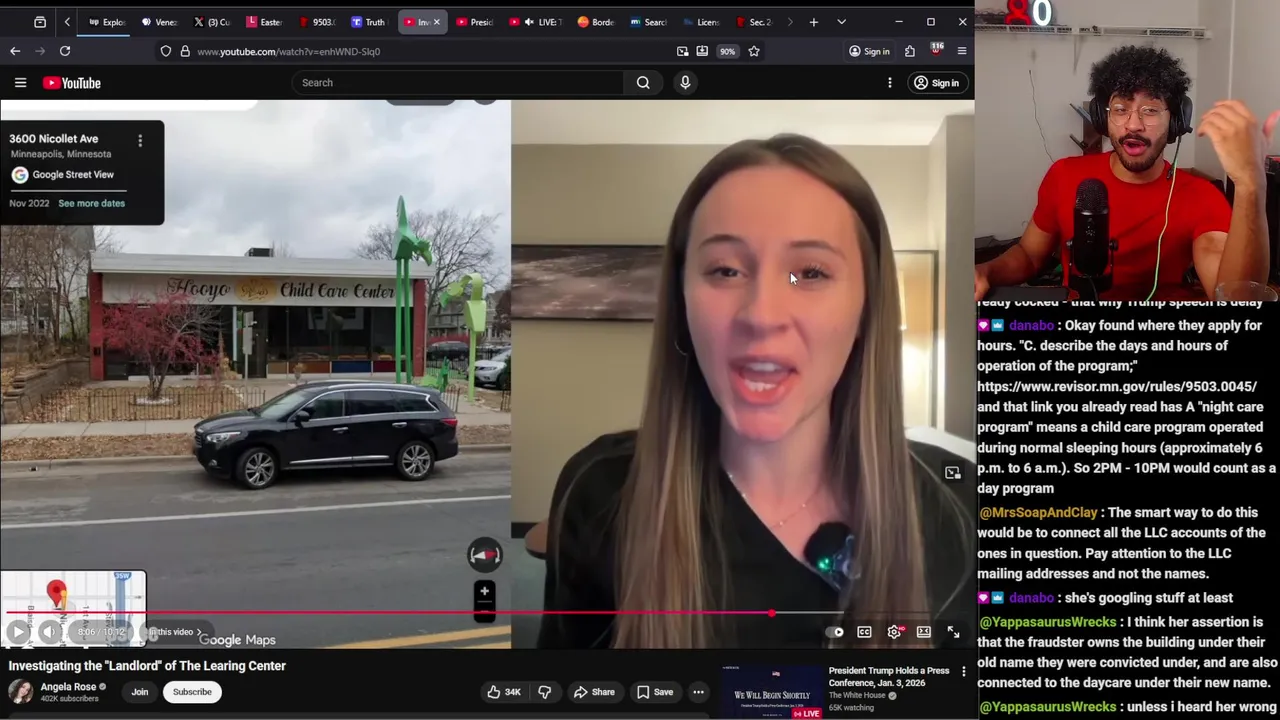The width and height of the screenshot is (1280, 720).
Task: Open the Firefox extensions puzzle icon
Action: (x=910, y=51)
